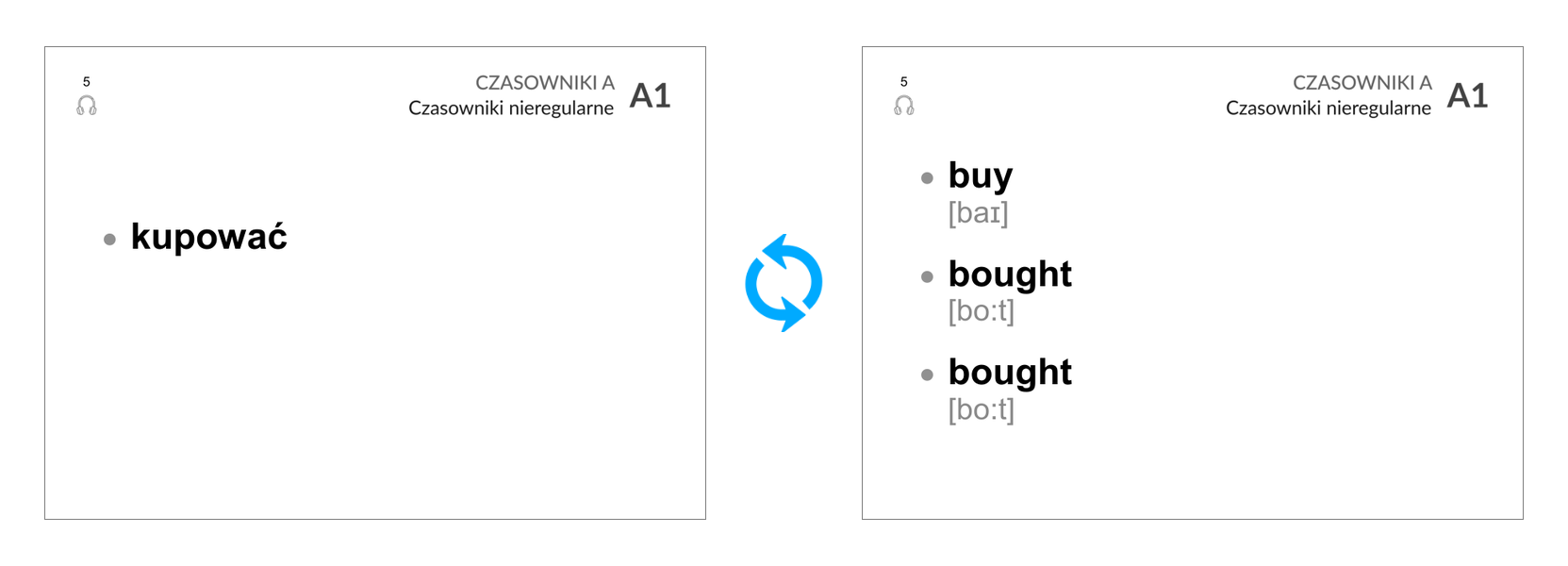Click card number 5 on left card
This screenshot has width=1568, height=566.
tap(87, 82)
